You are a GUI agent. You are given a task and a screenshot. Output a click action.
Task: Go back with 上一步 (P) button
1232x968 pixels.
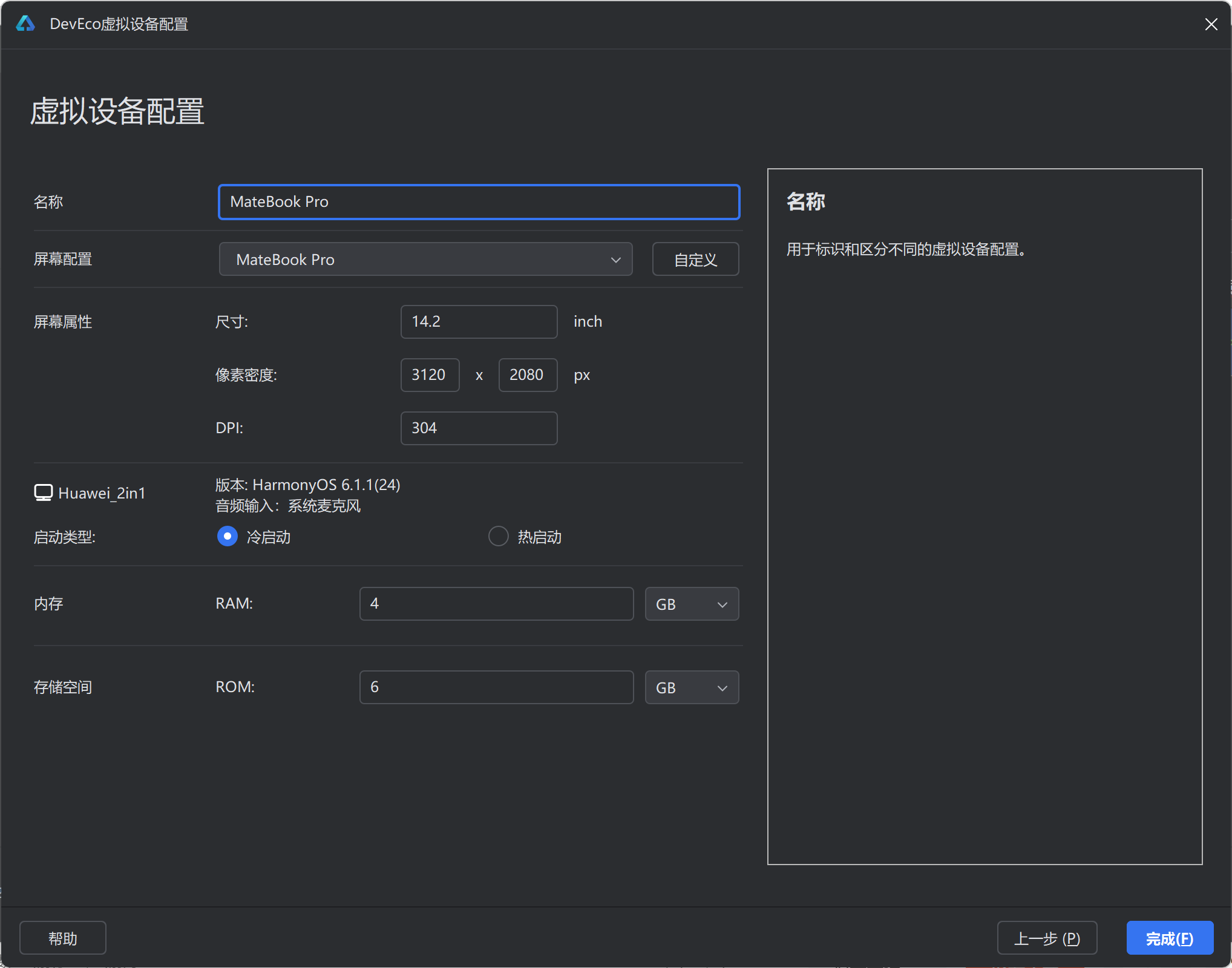pos(1047,938)
